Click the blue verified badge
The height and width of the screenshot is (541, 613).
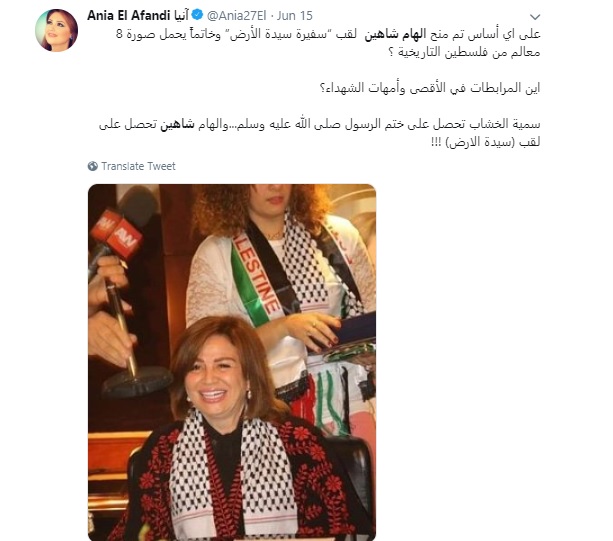point(197,15)
